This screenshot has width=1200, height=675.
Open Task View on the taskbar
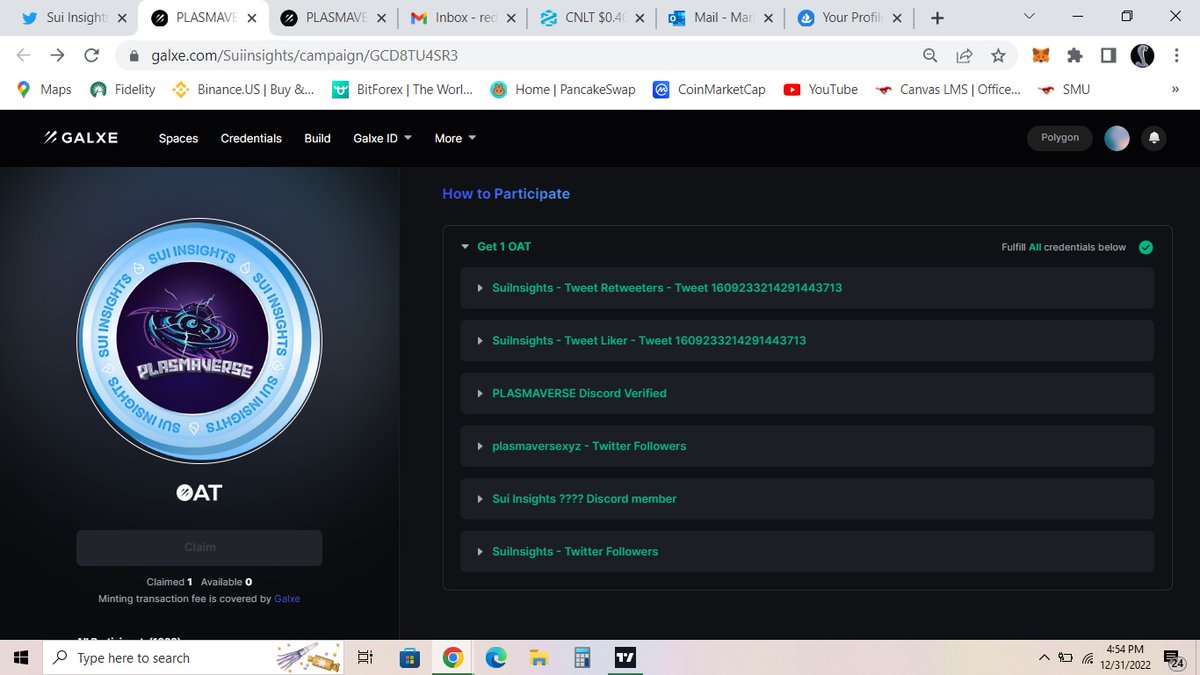click(x=365, y=657)
